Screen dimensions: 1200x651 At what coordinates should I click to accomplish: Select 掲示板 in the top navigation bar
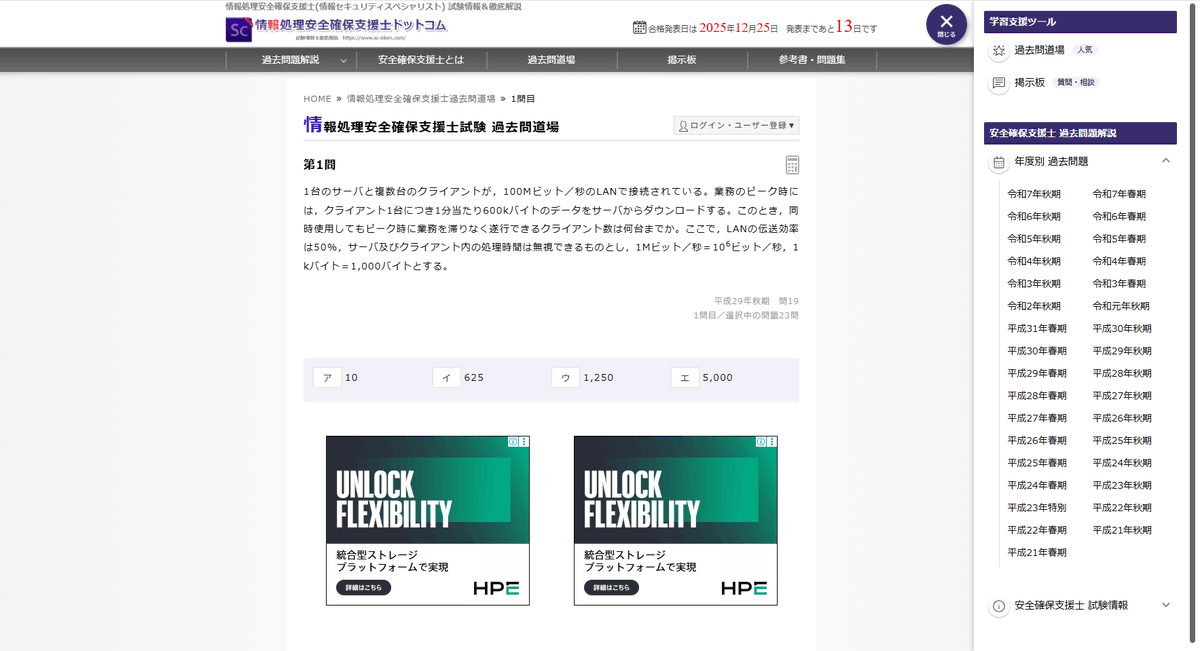pos(681,60)
